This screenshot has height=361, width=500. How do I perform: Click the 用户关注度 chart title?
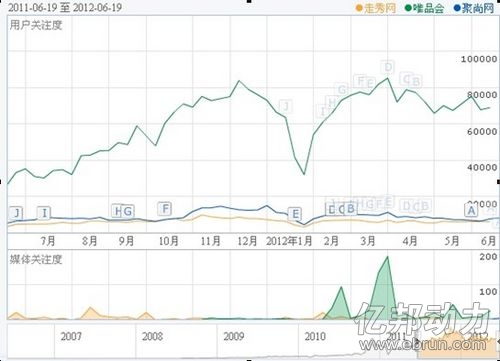click(x=36, y=25)
